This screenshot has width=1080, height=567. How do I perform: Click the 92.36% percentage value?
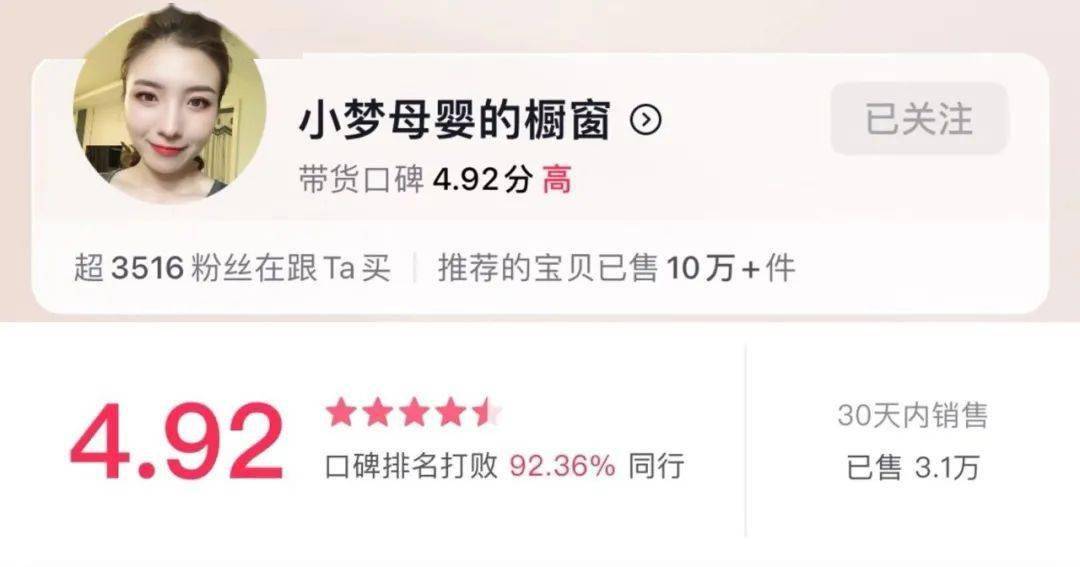click(563, 466)
